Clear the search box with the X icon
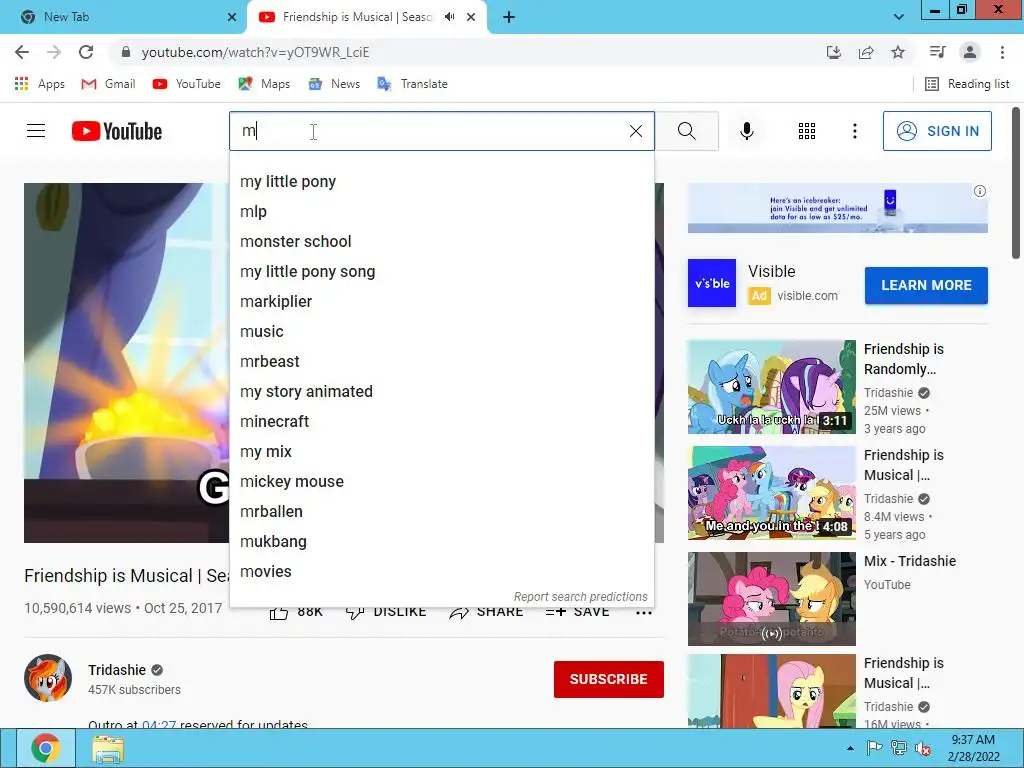The width and height of the screenshot is (1024, 768). tap(635, 131)
